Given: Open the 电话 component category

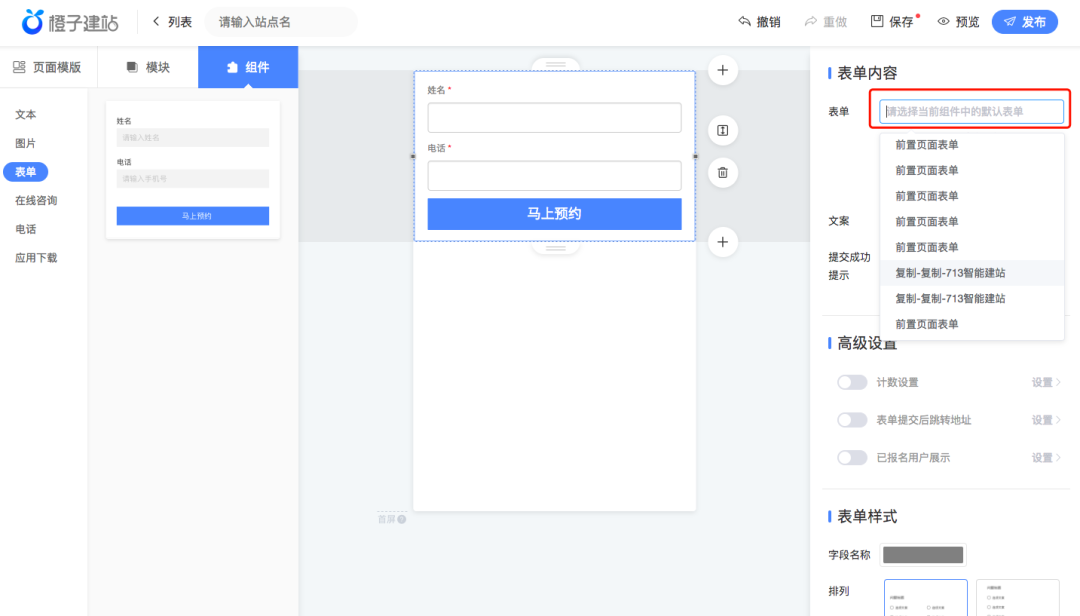Looking at the screenshot, I should click(x=25, y=229).
